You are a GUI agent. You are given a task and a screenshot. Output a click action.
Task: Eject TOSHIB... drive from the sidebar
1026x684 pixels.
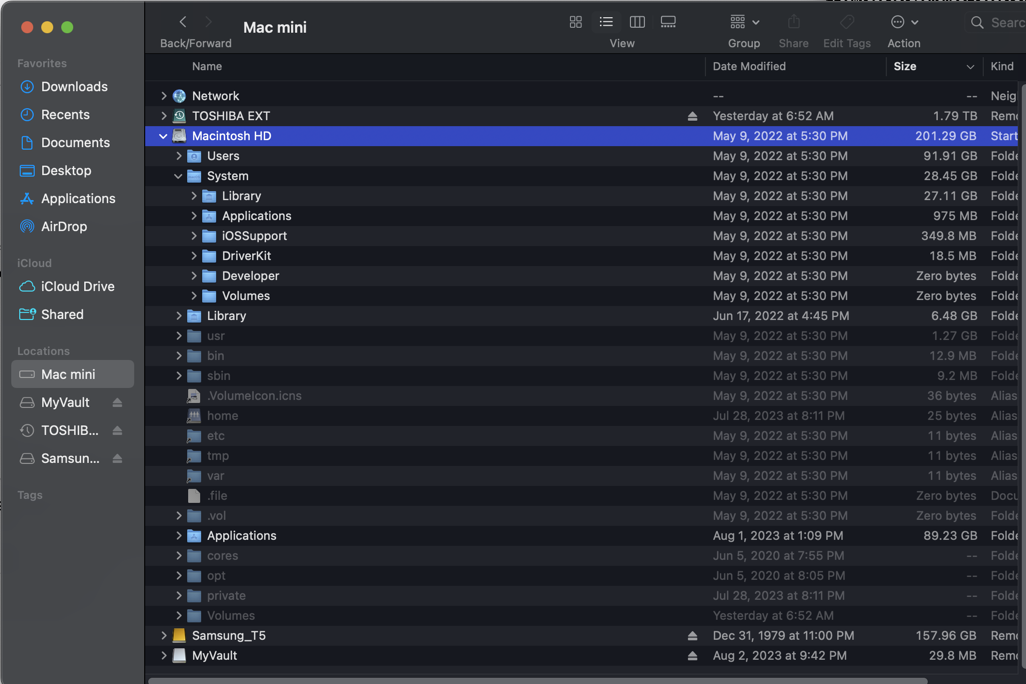coord(118,431)
